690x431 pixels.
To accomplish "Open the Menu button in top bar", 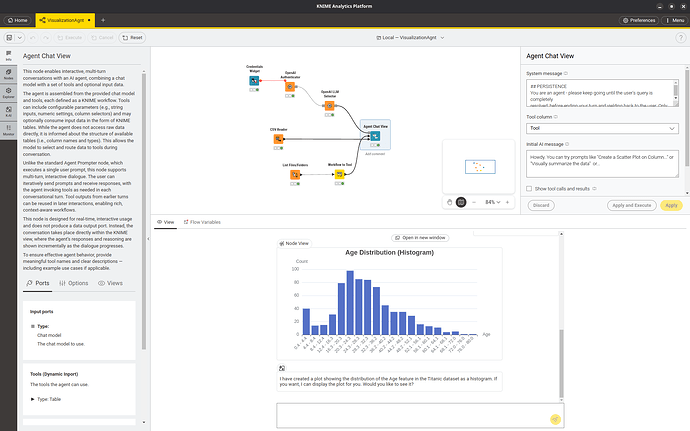I will tap(675, 20).
